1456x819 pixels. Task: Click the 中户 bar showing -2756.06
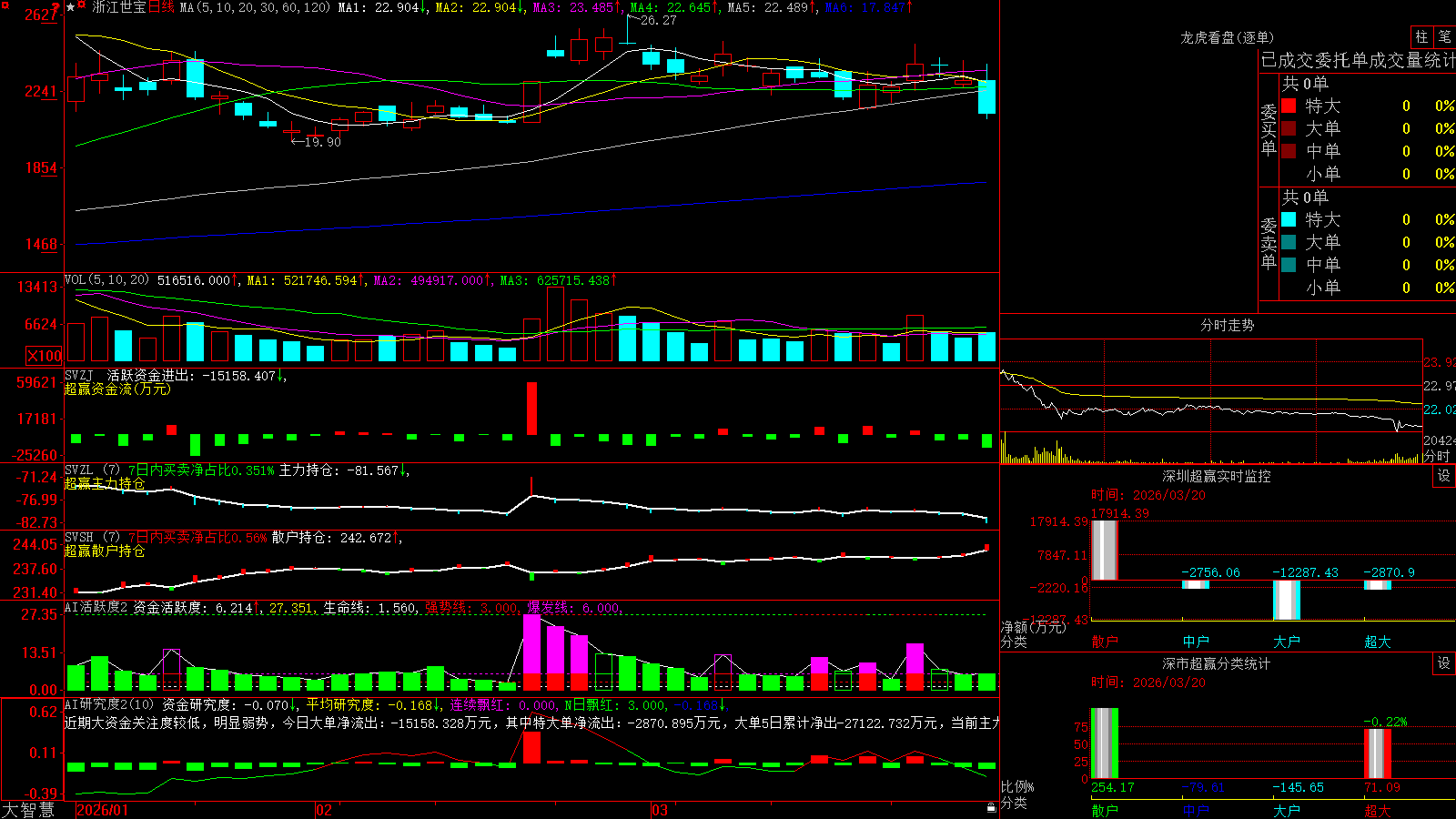1195,584
